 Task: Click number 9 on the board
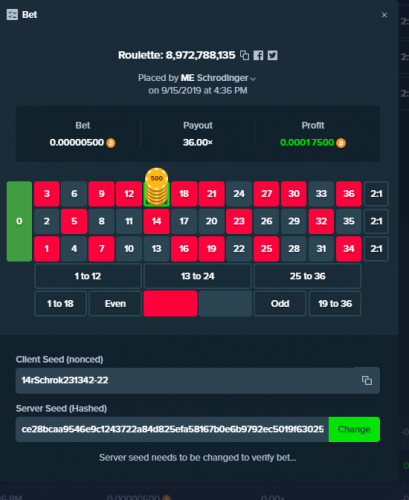pyautogui.click(x=102, y=194)
